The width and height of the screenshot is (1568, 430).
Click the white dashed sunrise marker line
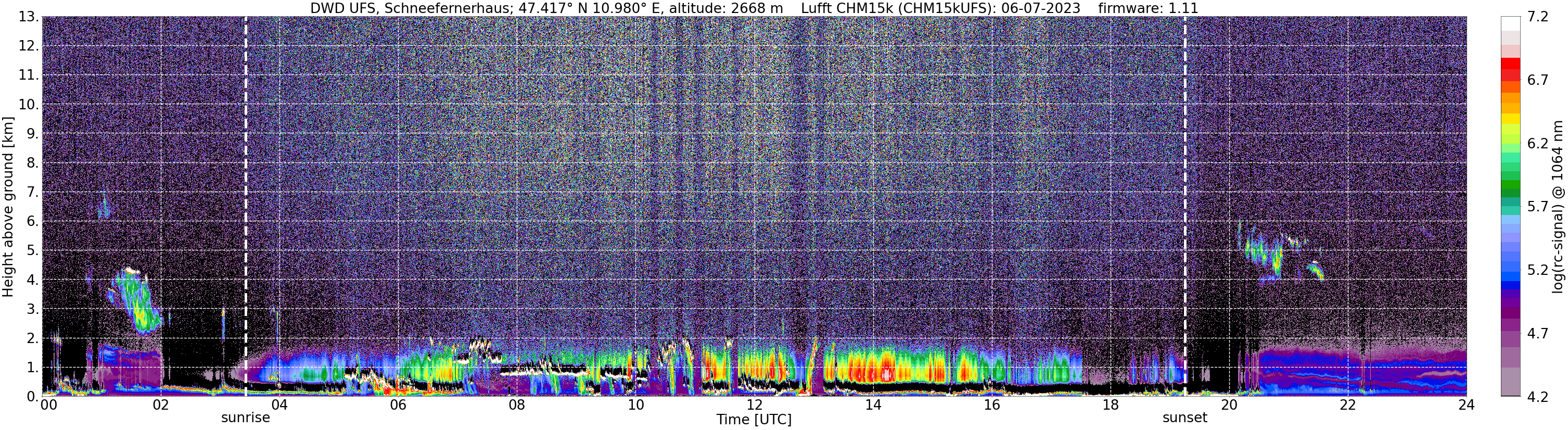245,206
